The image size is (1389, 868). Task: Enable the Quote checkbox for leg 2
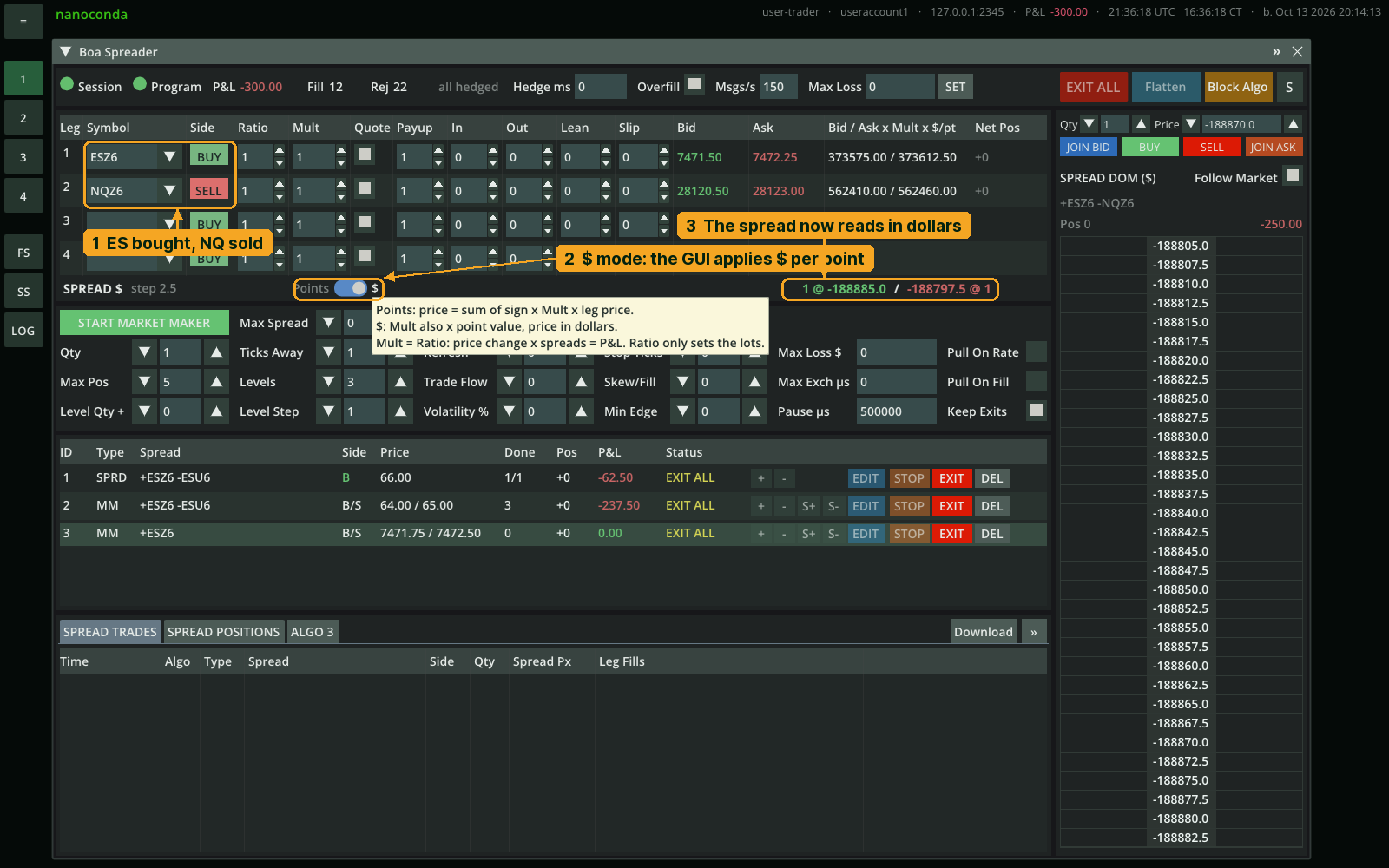tap(365, 188)
